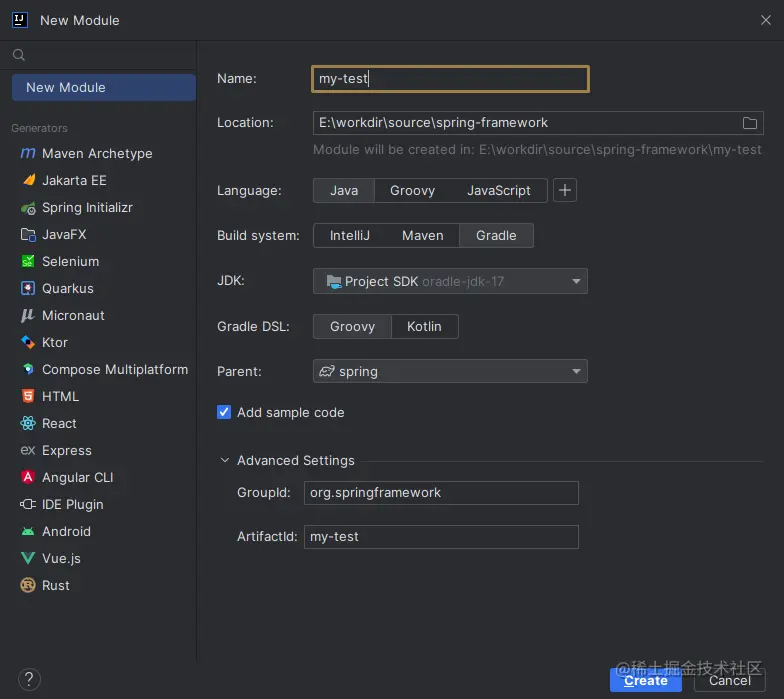Close the New Module dialog
Viewport: 784px width, 699px height.
(766, 20)
